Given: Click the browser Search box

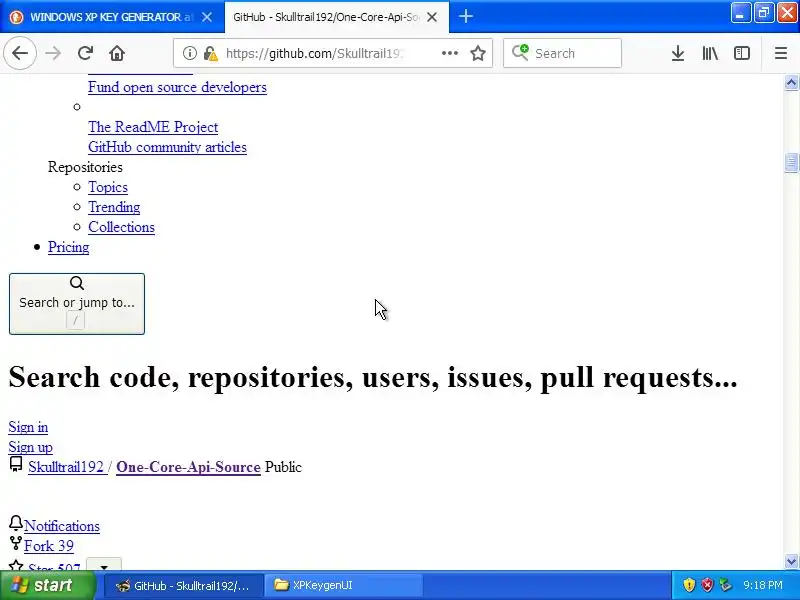Looking at the screenshot, I should click(562, 53).
